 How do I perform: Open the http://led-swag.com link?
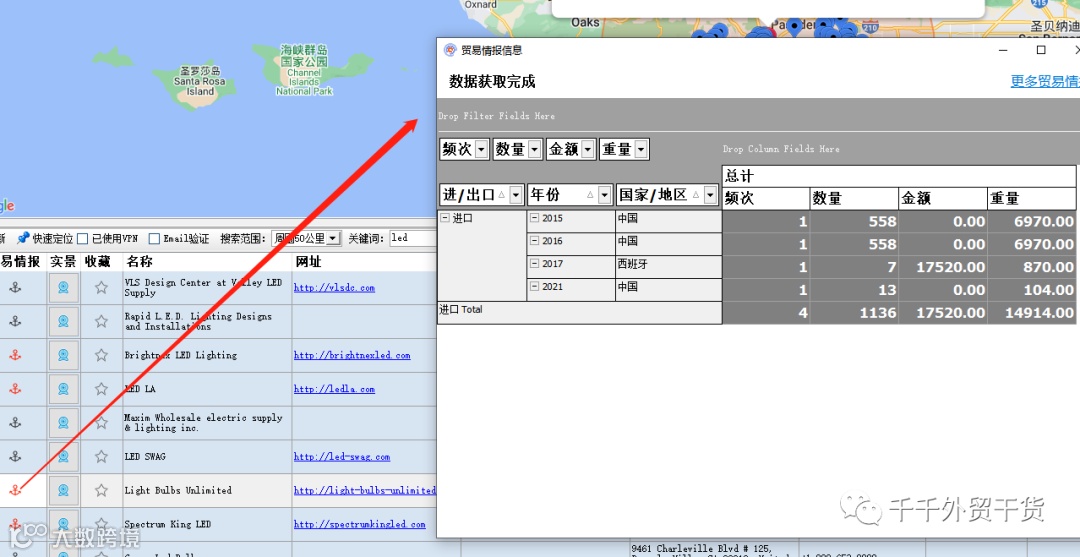342,456
